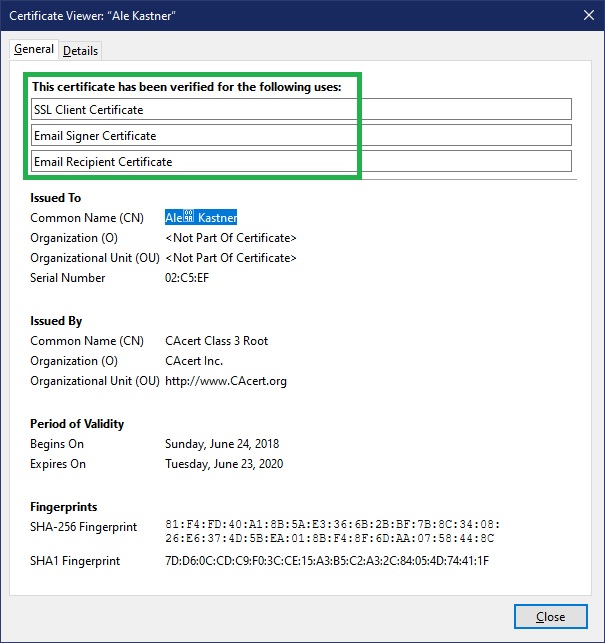Click the Email Signer Certificate field

(300, 135)
